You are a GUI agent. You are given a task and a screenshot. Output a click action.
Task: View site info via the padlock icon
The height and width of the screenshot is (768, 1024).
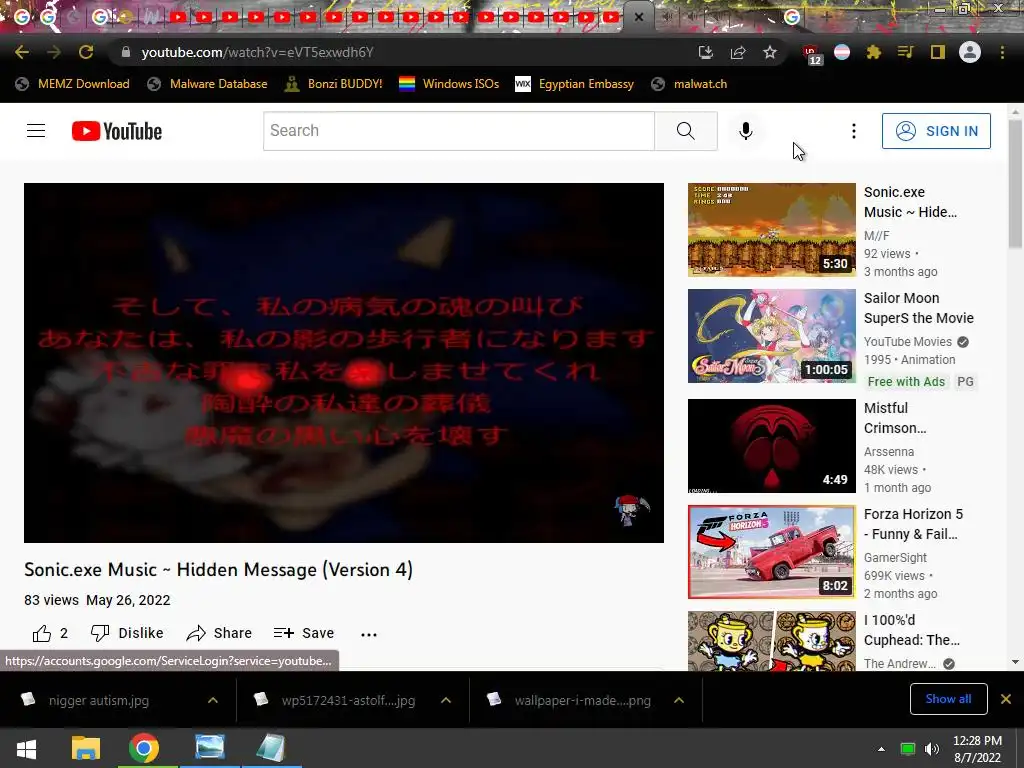point(126,52)
